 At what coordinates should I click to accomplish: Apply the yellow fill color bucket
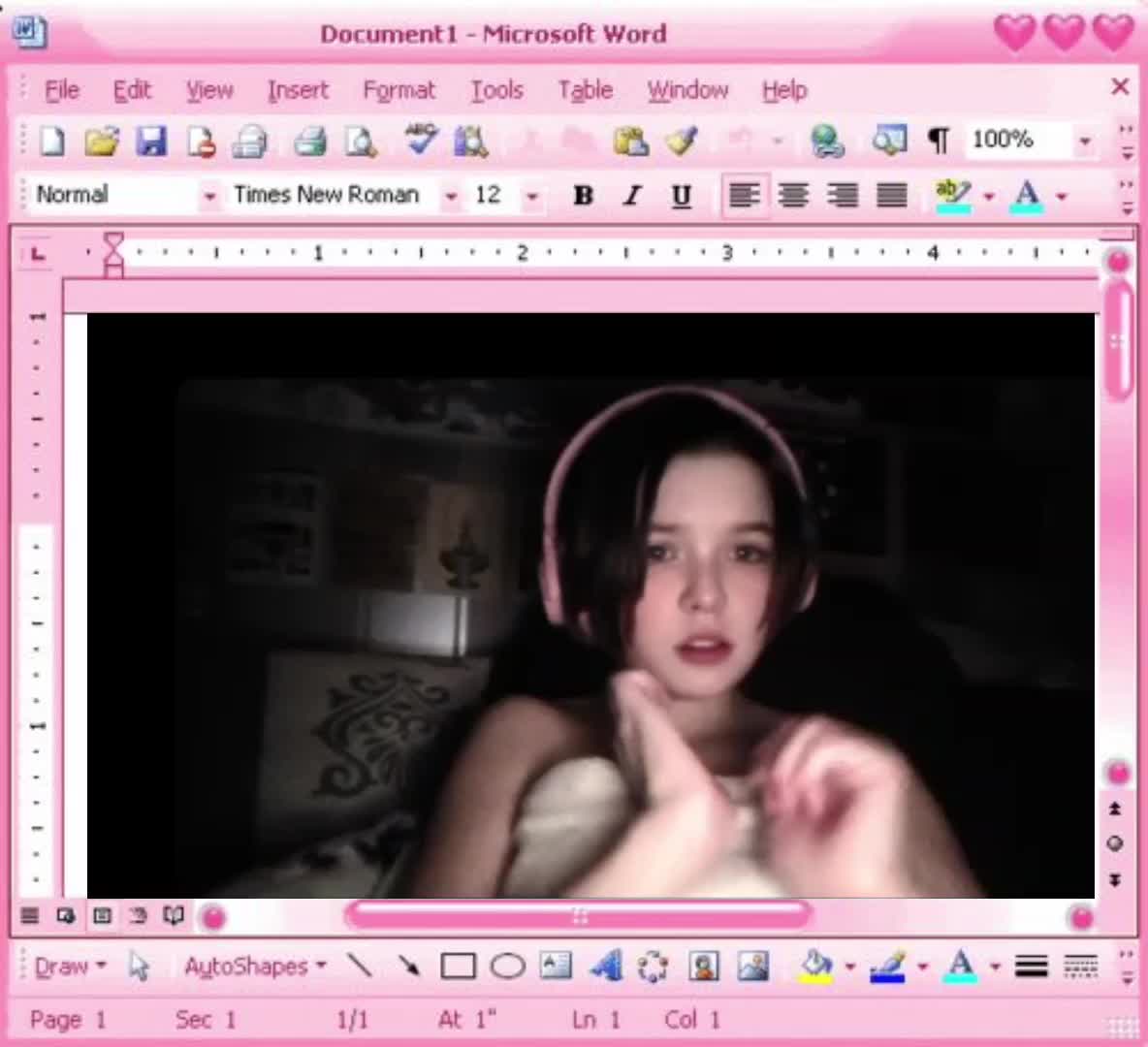[817, 966]
